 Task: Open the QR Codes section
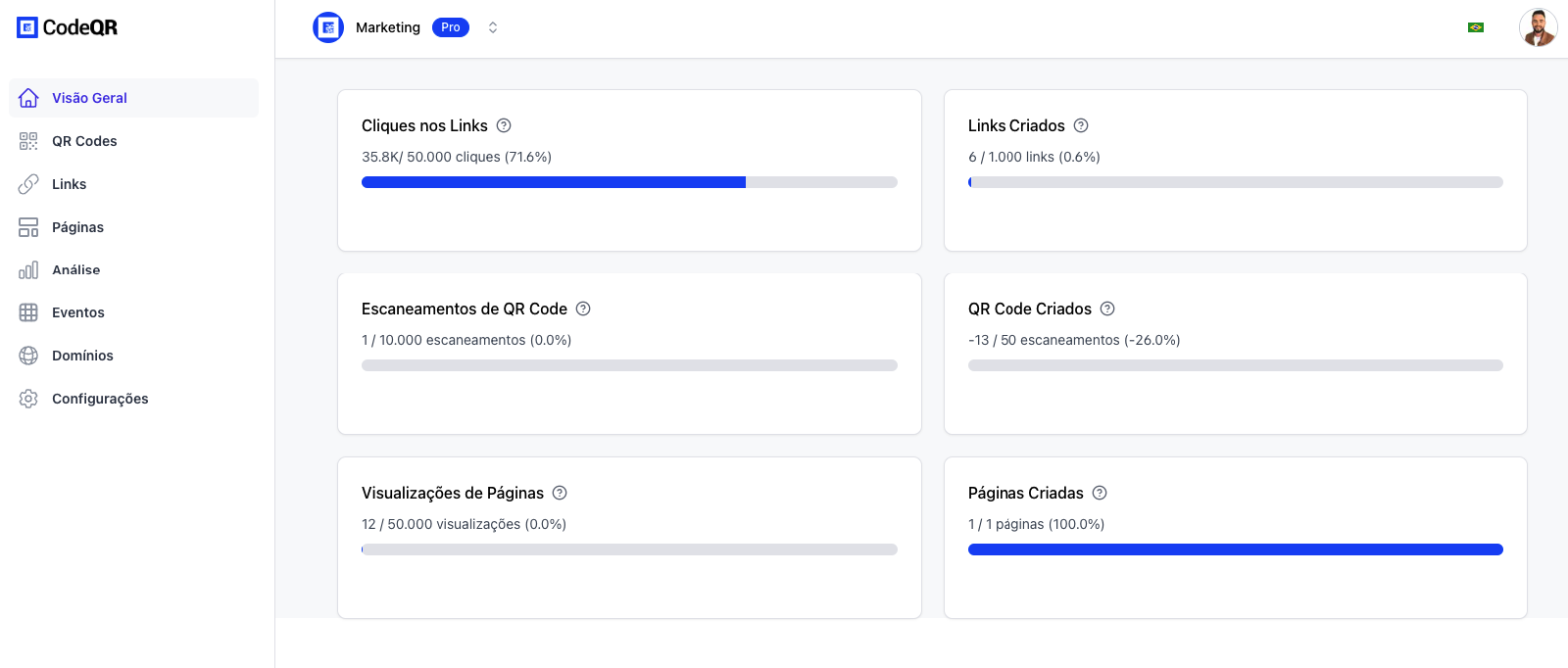(x=84, y=141)
